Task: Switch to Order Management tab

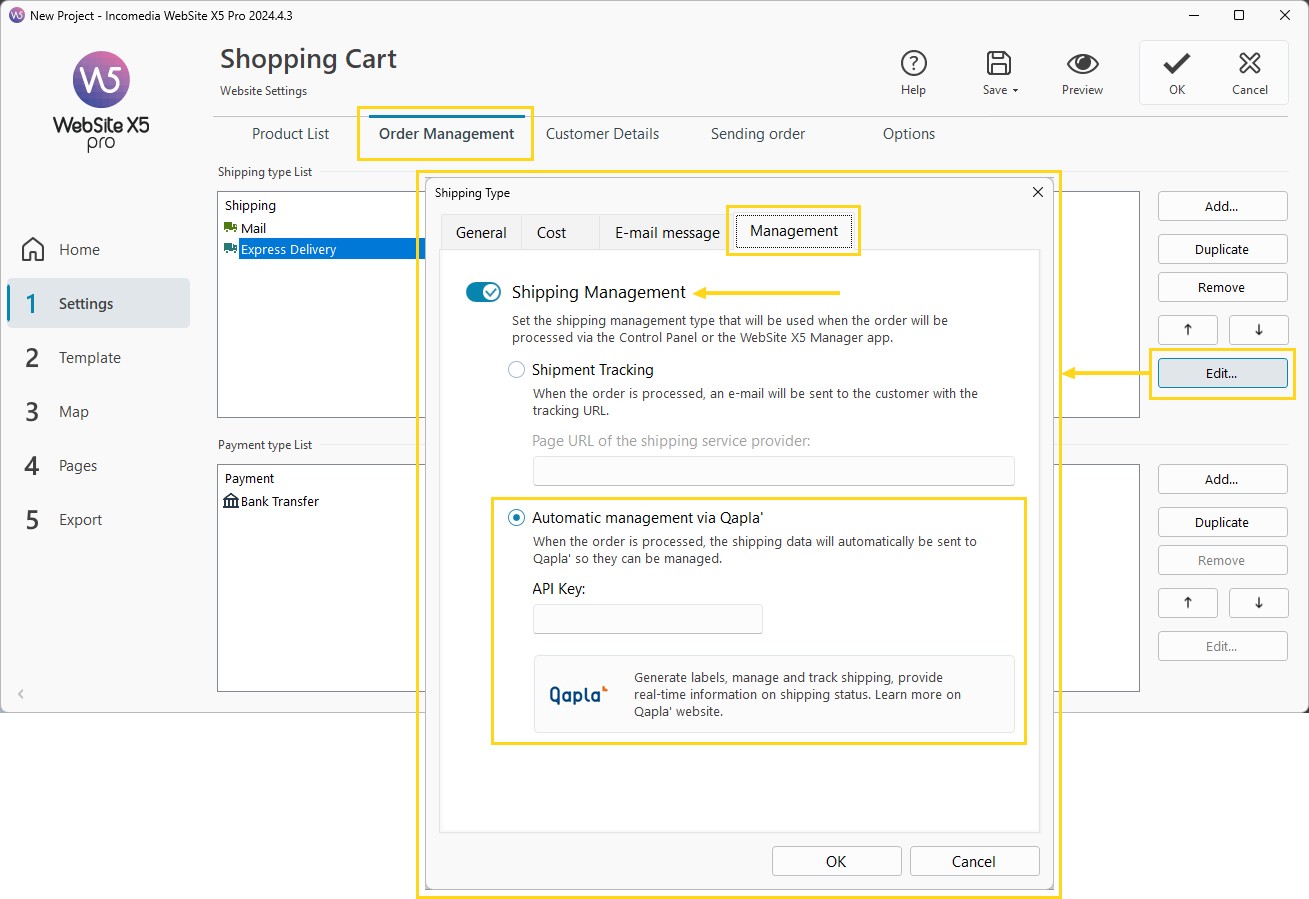Action: point(446,134)
